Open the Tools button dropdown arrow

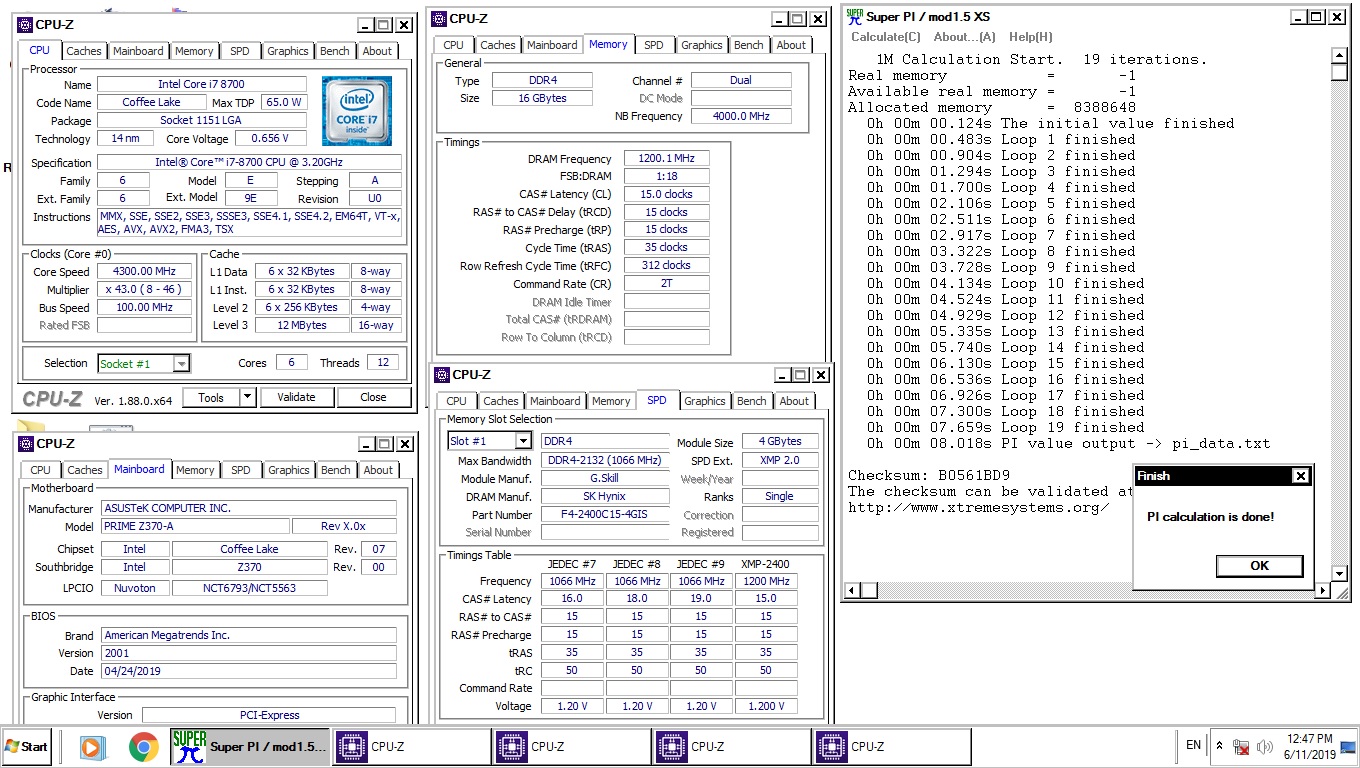248,397
